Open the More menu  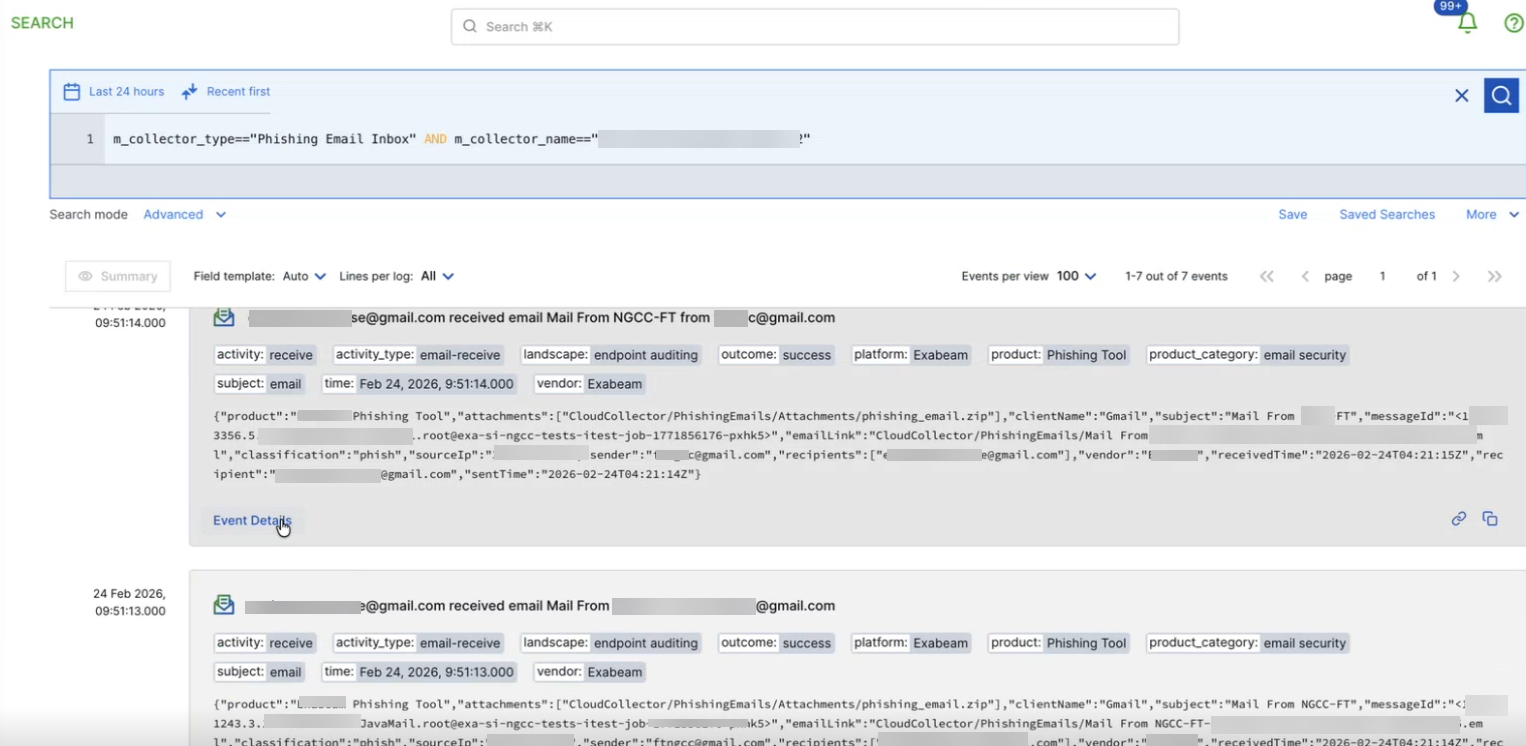[x=1490, y=214]
